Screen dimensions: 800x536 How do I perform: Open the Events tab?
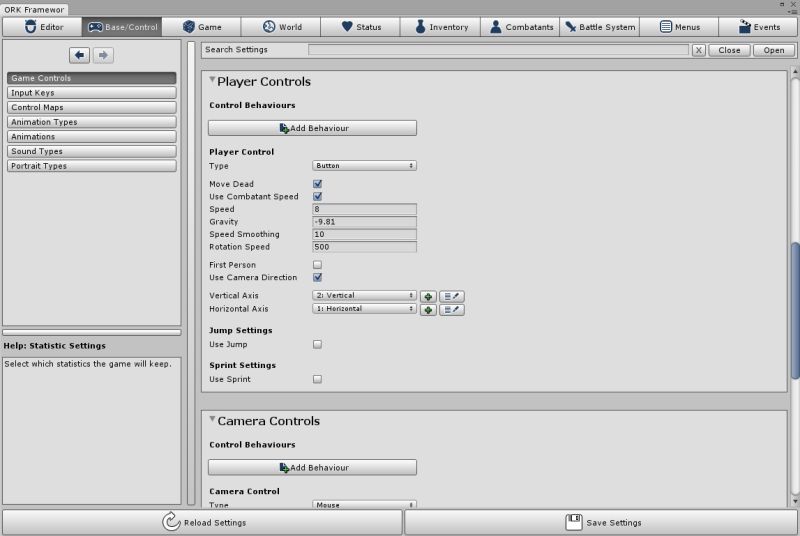(x=759, y=27)
